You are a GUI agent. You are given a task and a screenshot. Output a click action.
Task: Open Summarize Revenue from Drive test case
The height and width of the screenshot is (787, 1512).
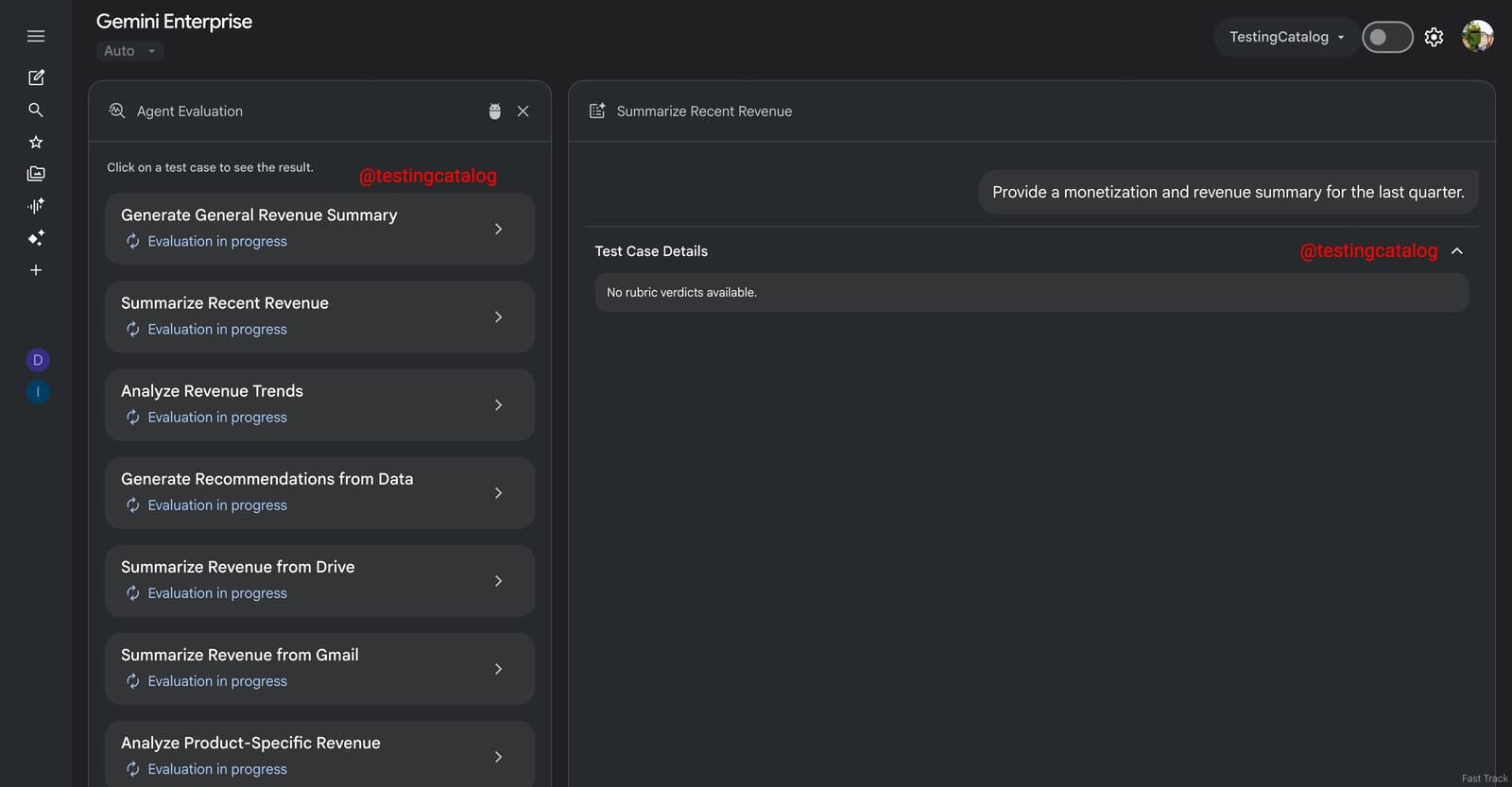pyautogui.click(x=319, y=580)
